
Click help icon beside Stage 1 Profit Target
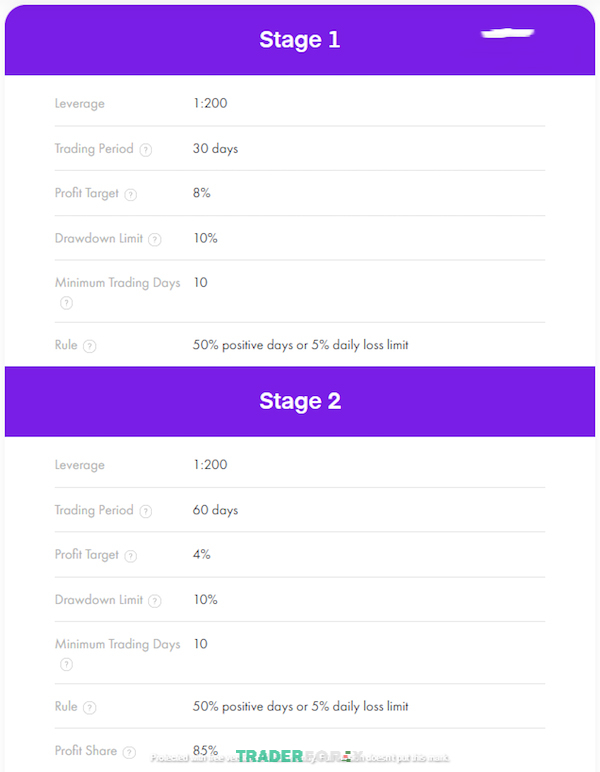click(x=130, y=194)
